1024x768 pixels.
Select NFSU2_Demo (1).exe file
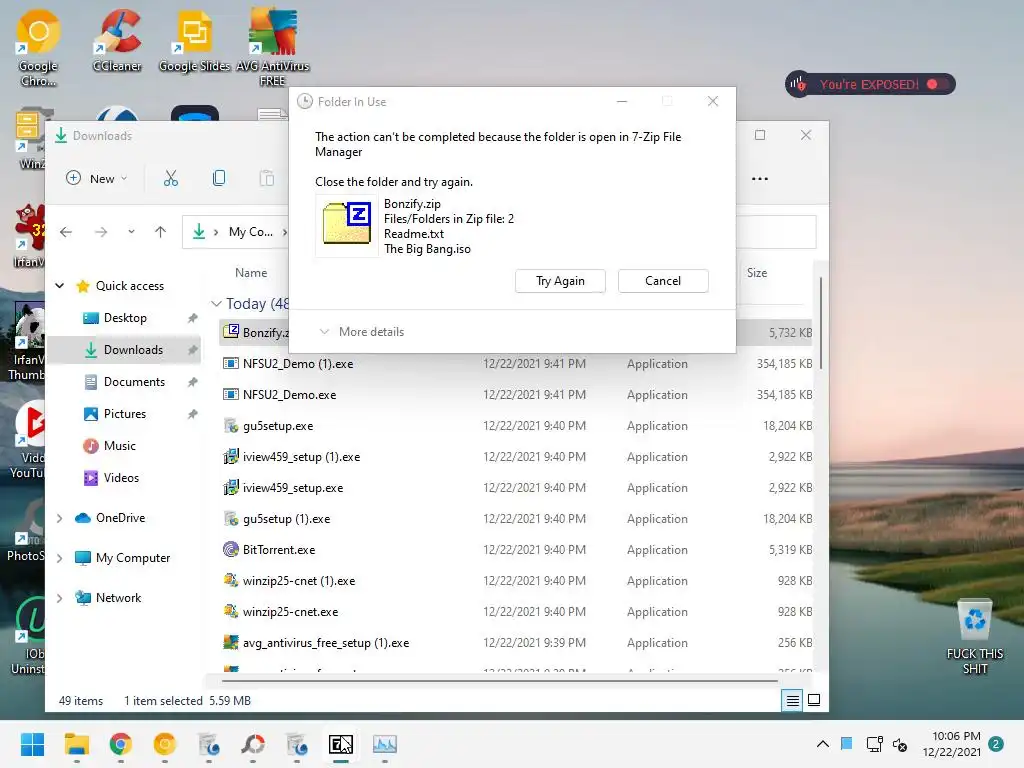coord(516,364)
